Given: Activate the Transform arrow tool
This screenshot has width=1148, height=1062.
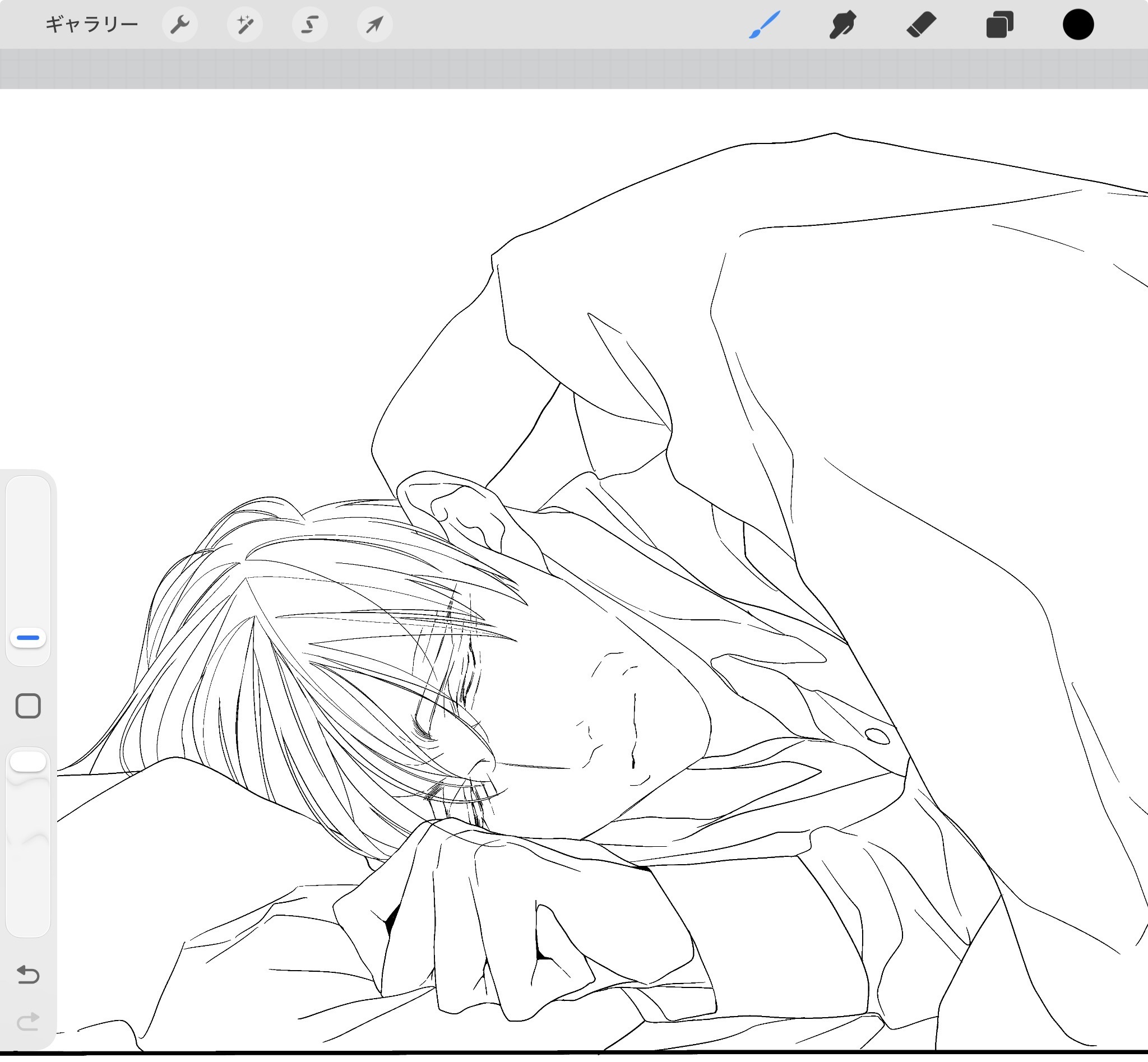Looking at the screenshot, I should pos(375,25).
